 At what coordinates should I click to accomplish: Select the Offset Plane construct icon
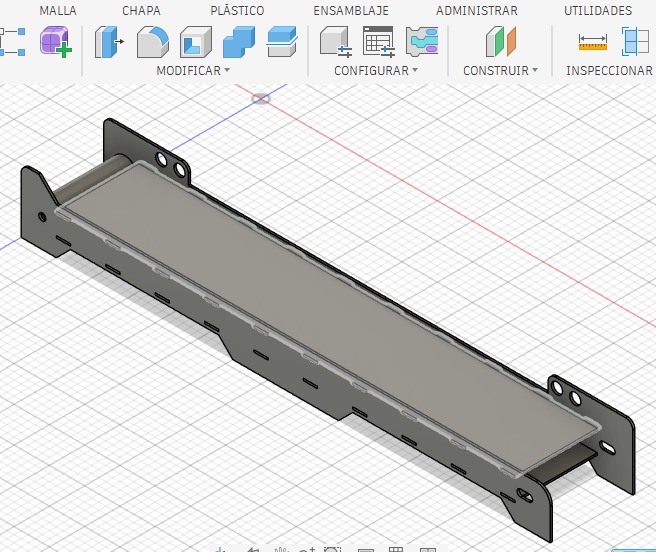click(x=501, y=41)
